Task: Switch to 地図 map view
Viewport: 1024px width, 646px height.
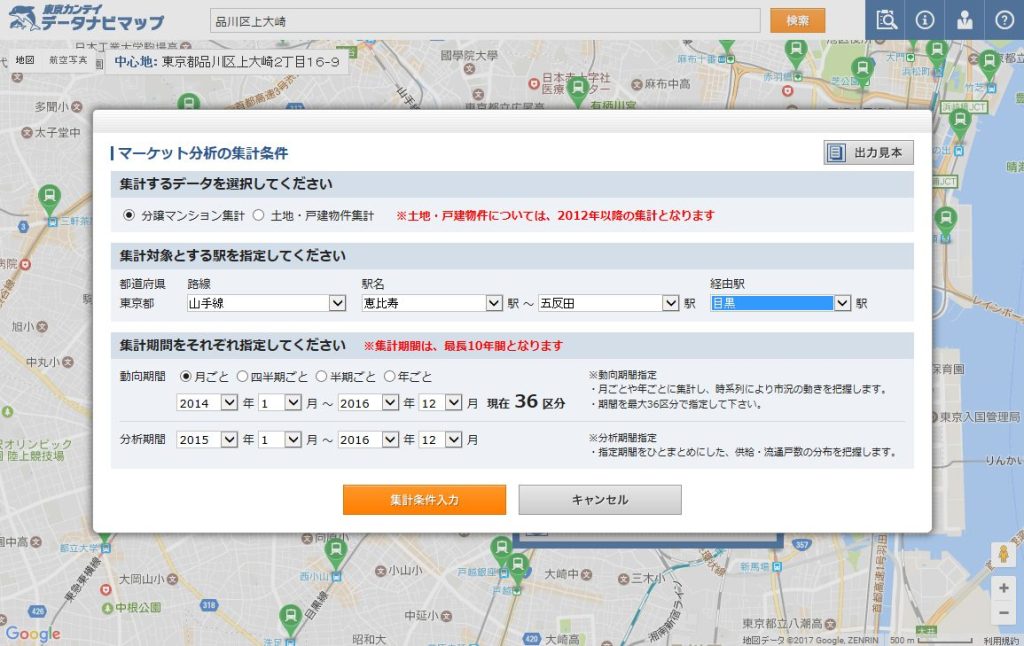Action: pyautogui.click(x=24, y=61)
